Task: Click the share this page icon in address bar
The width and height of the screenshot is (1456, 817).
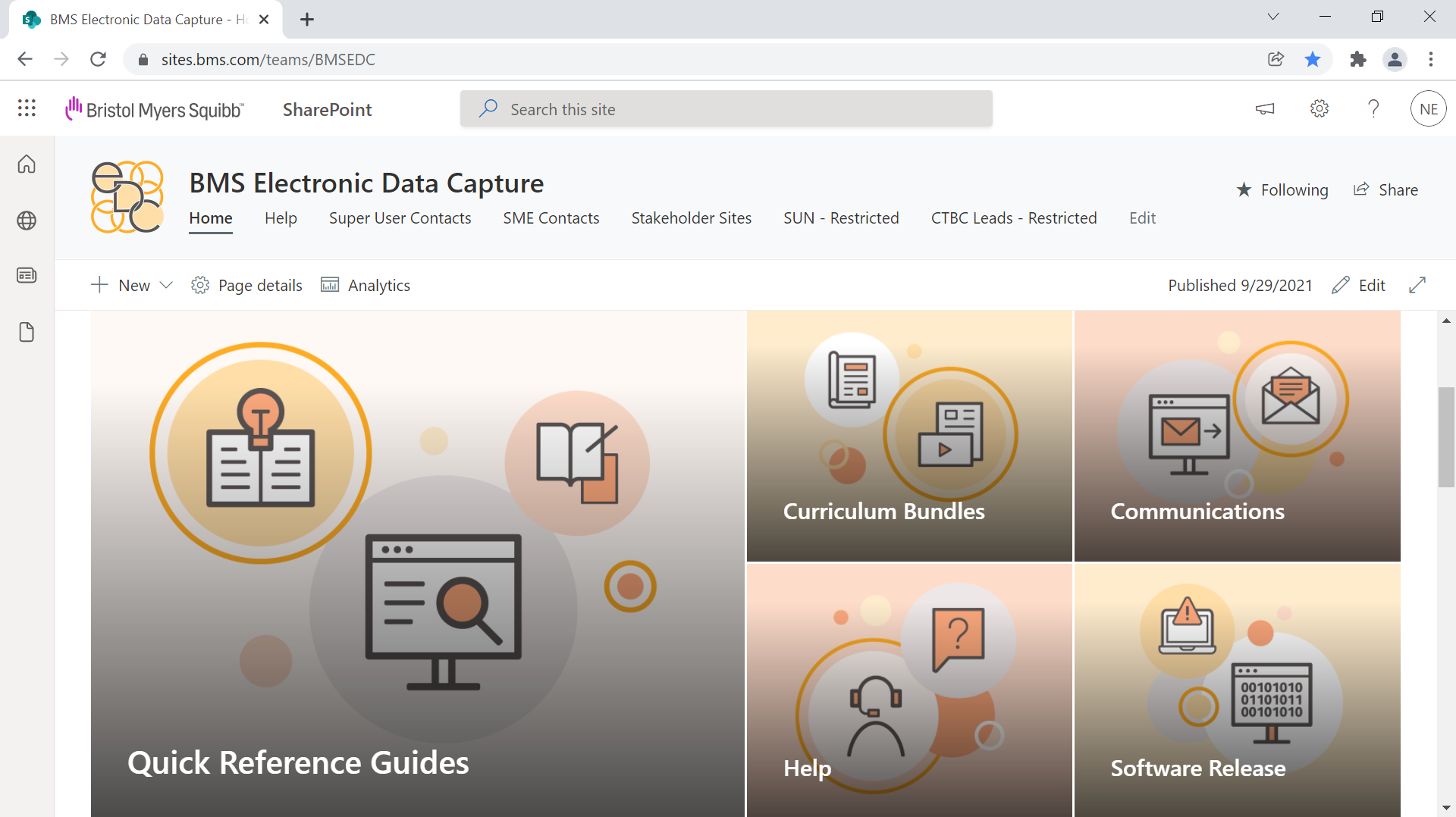Action: pyautogui.click(x=1276, y=59)
